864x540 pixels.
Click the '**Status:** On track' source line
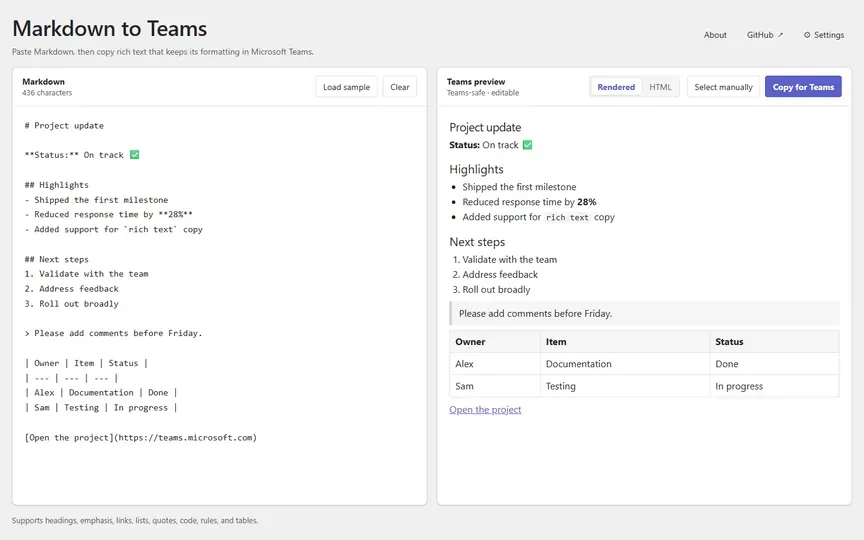coord(82,155)
